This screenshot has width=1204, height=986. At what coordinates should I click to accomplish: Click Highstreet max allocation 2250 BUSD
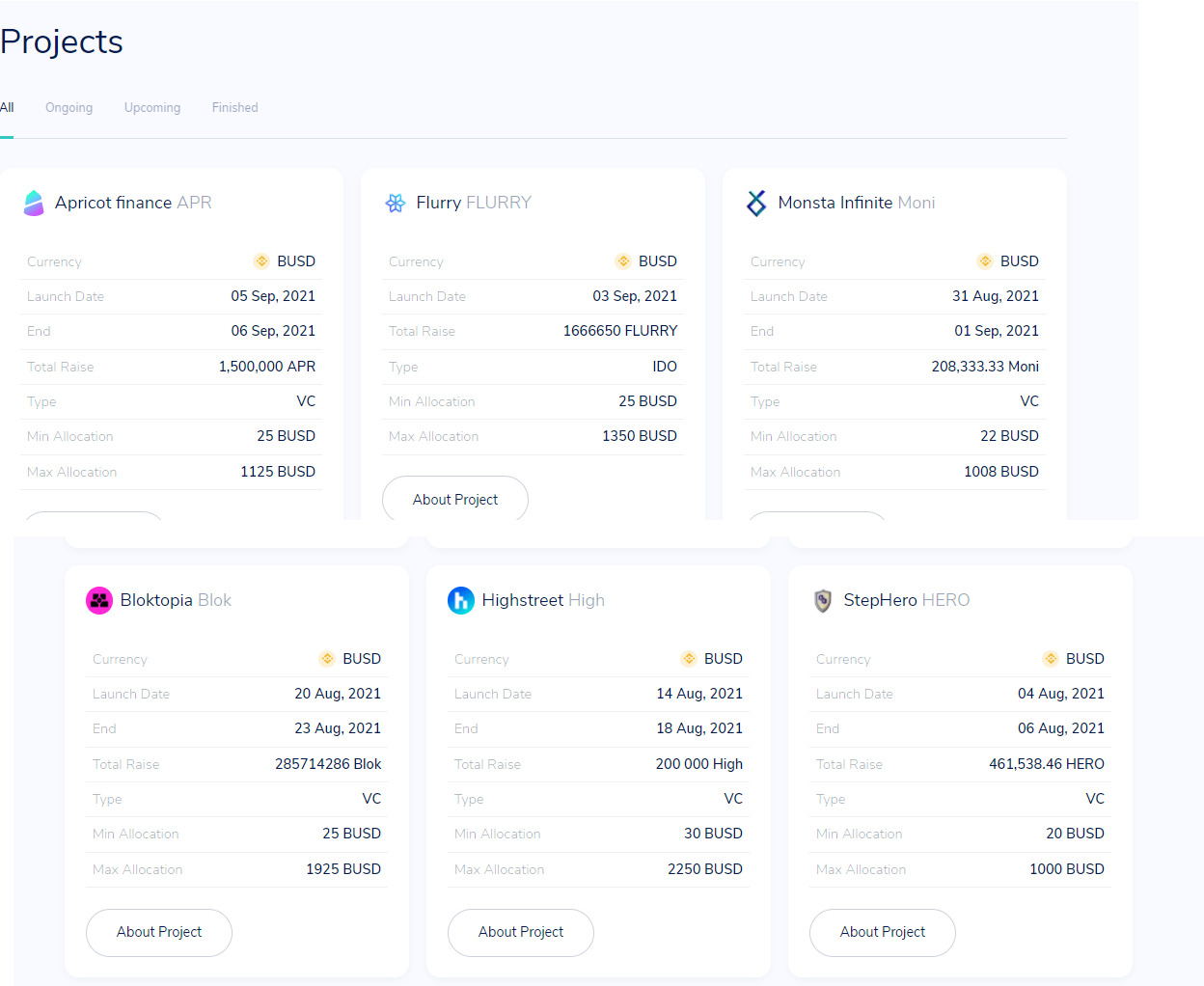point(705,869)
